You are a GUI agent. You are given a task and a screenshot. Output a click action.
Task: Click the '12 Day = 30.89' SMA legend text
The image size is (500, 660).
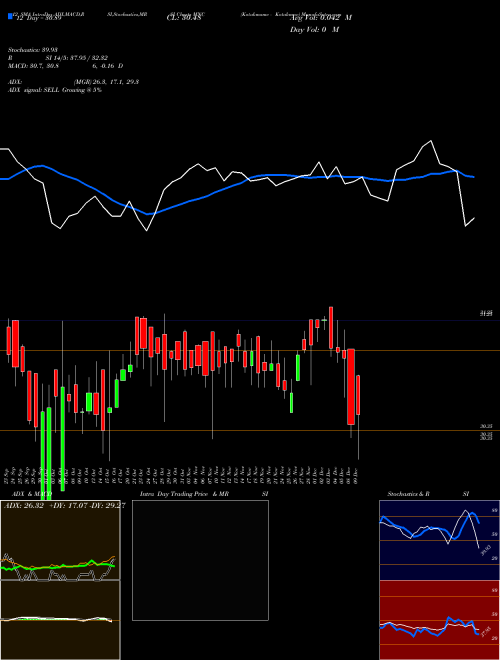click(37, 18)
